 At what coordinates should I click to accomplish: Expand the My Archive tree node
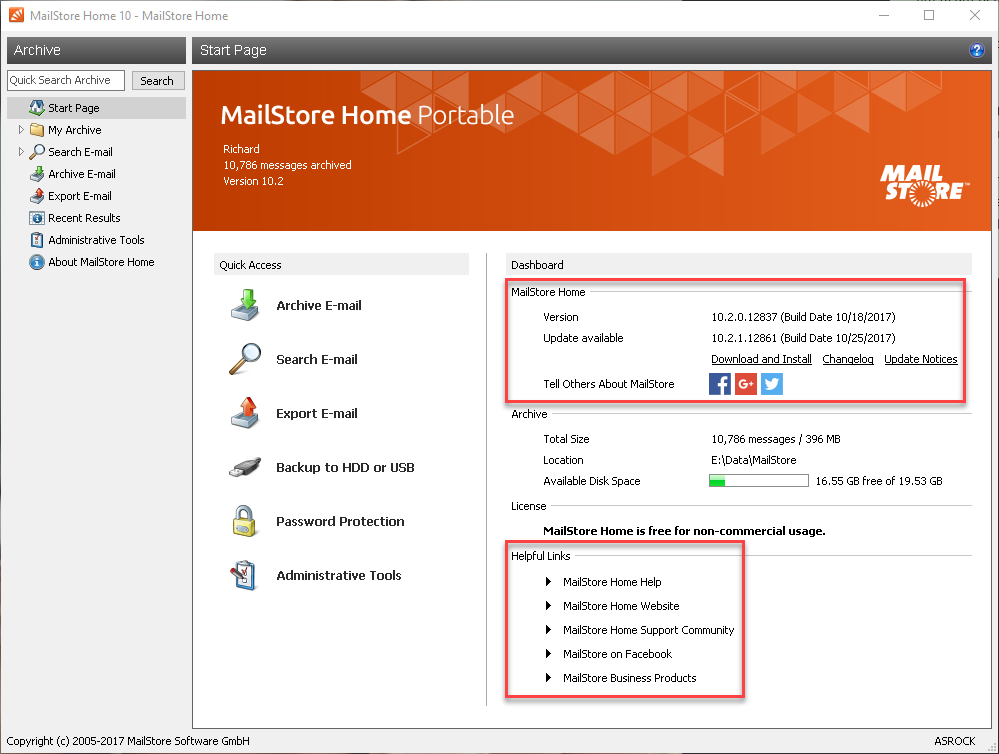click(21, 130)
